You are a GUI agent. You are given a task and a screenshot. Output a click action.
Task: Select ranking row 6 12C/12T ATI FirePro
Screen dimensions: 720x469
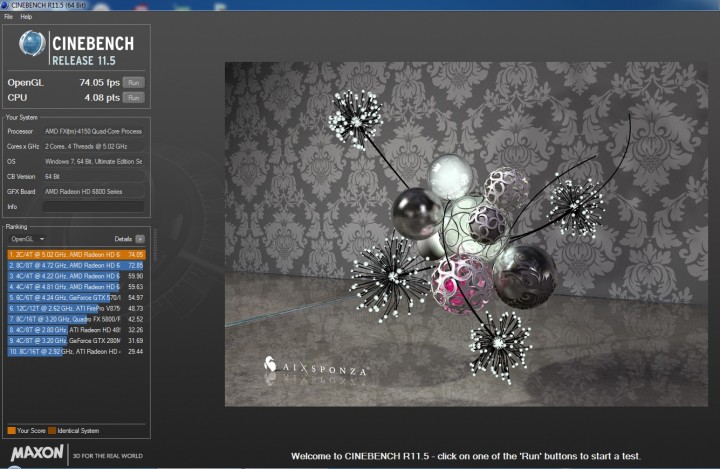pos(76,308)
